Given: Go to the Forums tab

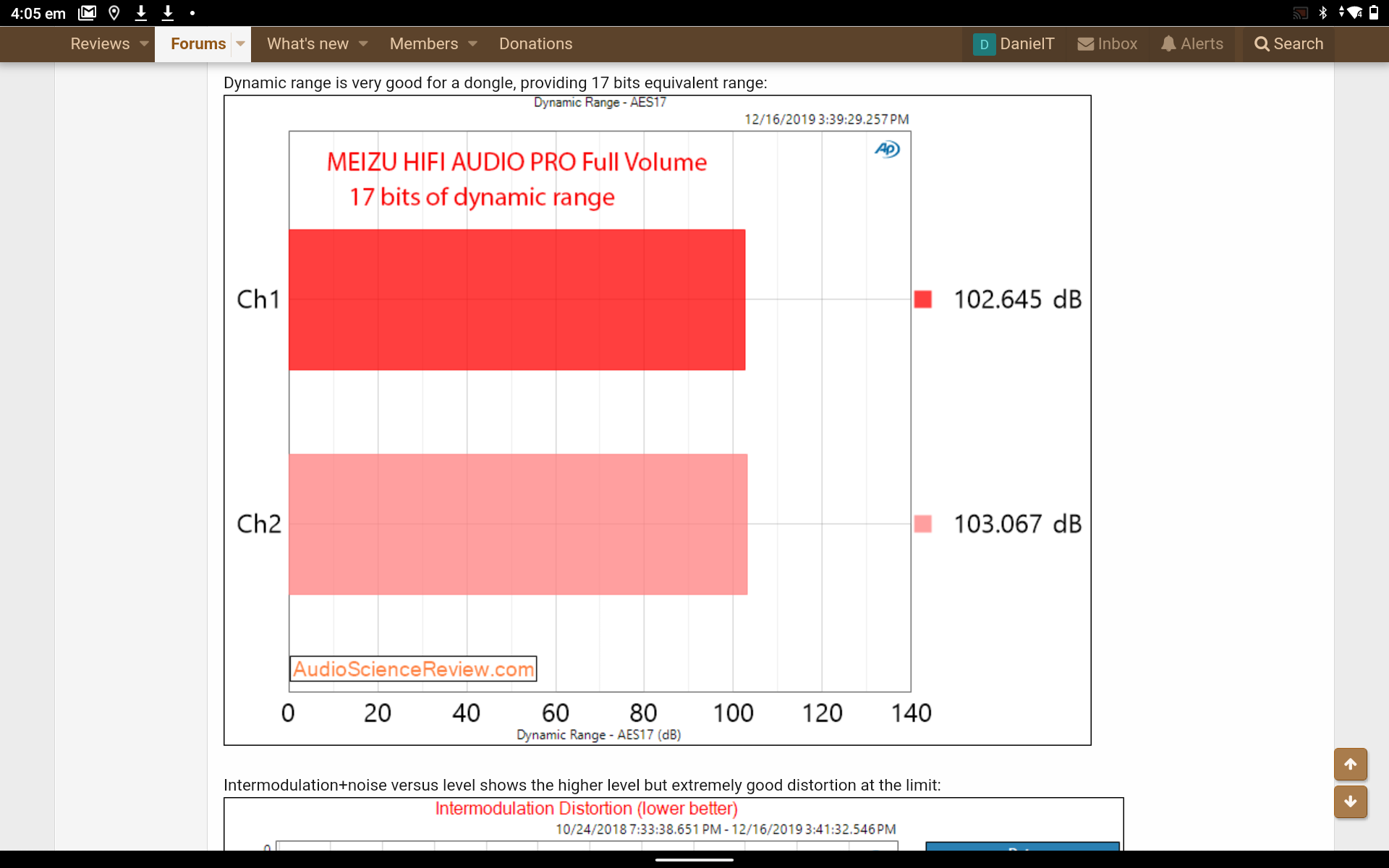Looking at the screenshot, I should 198,43.
